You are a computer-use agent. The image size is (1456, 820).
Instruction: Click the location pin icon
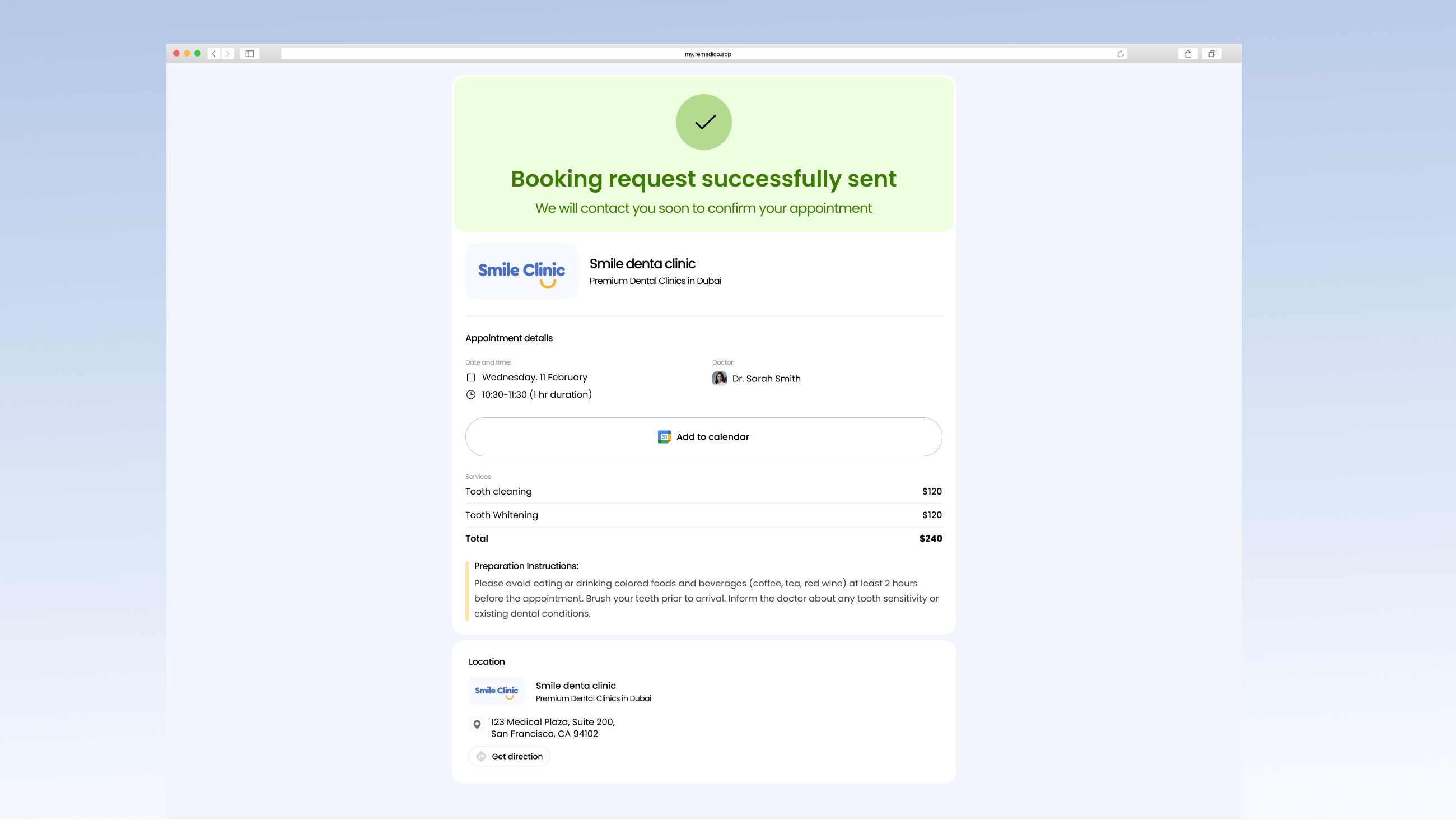point(477,724)
